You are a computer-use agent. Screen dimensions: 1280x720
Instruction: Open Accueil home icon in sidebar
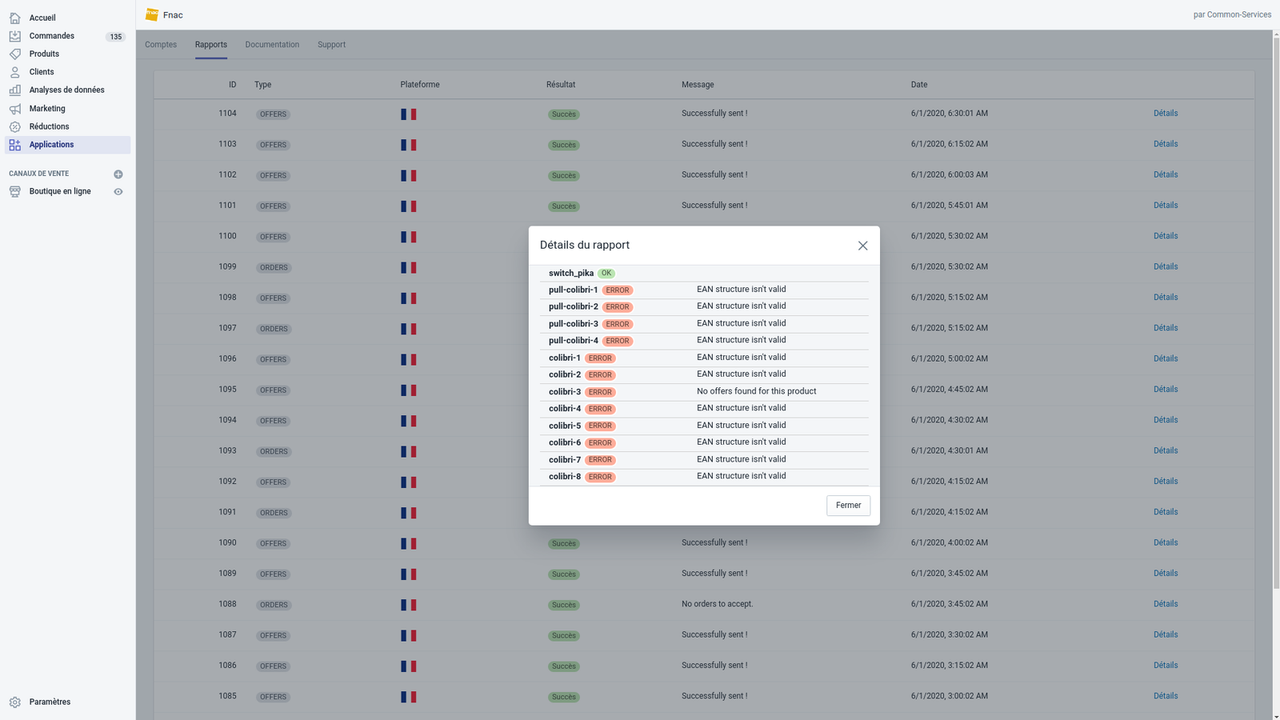click(15, 18)
